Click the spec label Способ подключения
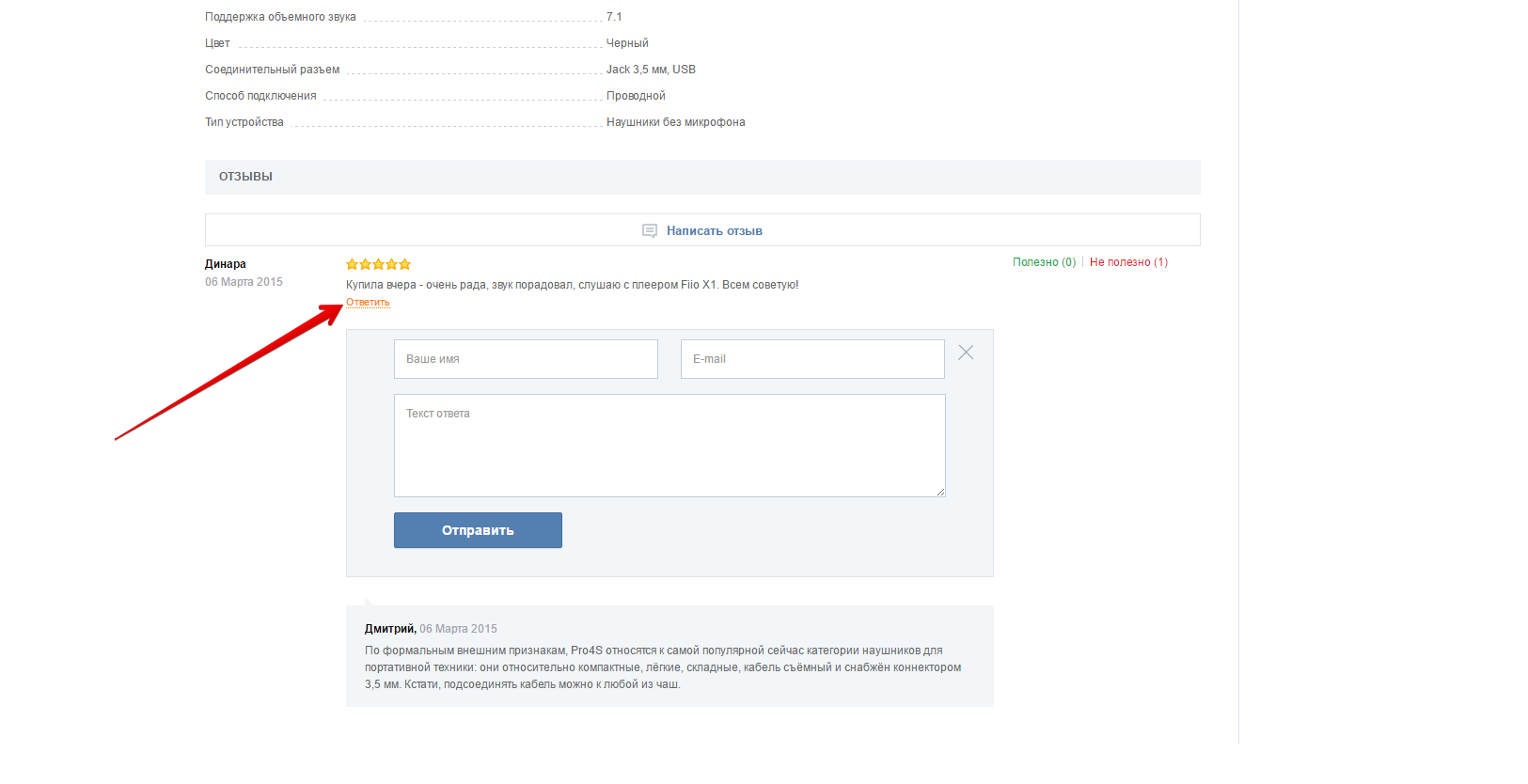Image resolution: width=1528 pixels, height=784 pixels. [260, 96]
